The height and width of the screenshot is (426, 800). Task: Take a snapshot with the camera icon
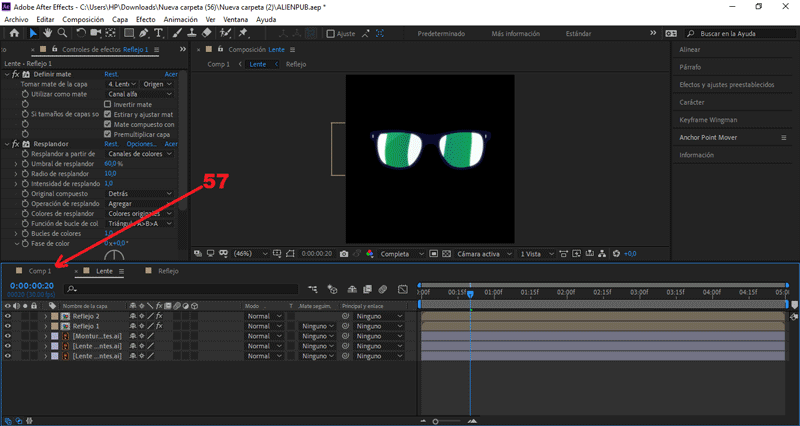343,254
